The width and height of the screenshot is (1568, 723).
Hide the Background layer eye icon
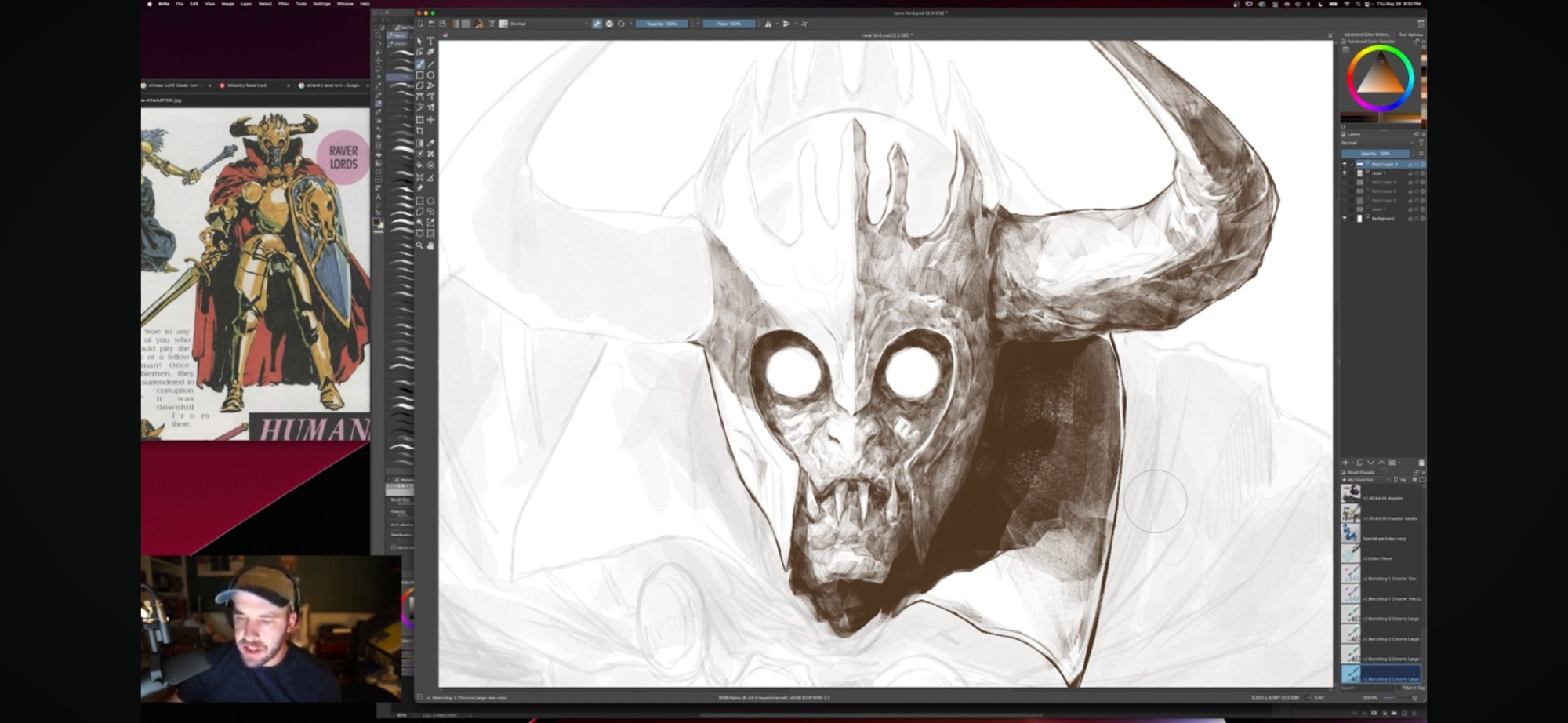tap(1345, 219)
